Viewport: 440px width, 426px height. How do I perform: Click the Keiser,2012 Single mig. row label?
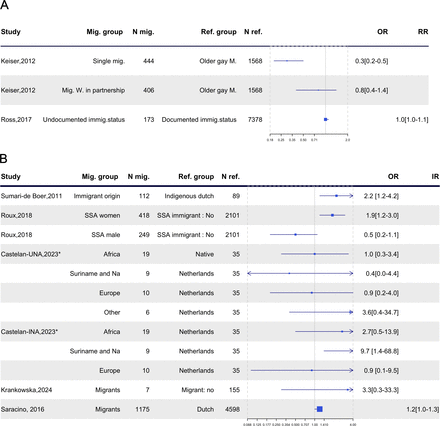[18, 61]
